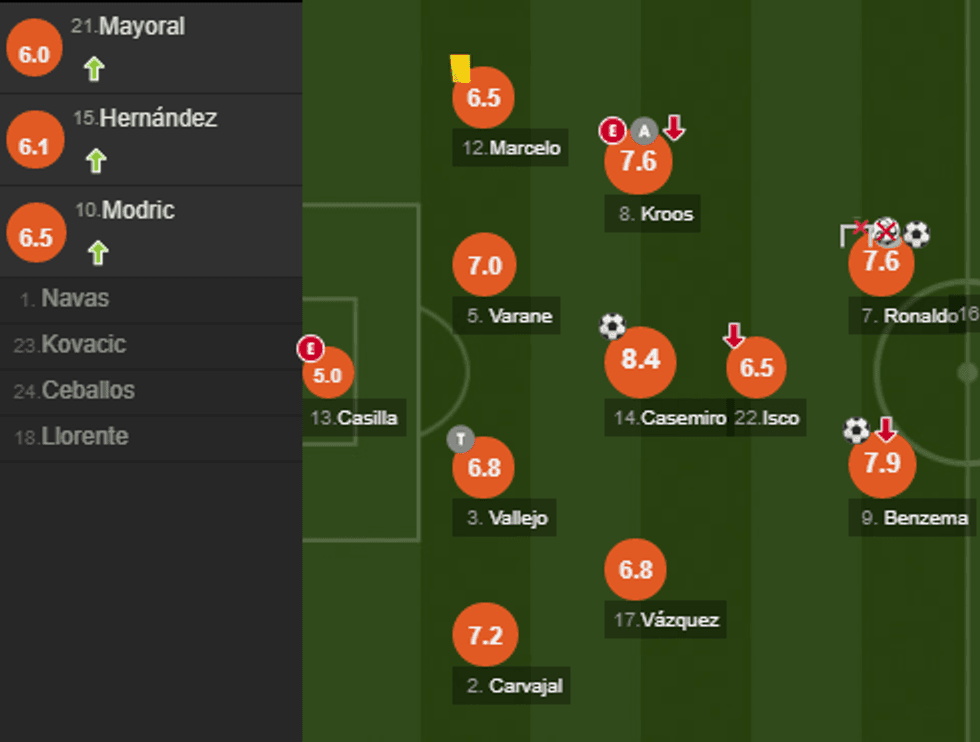Click the green arrow under Hernández
Screen dimensions: 980x742
[x=96, y=161]
